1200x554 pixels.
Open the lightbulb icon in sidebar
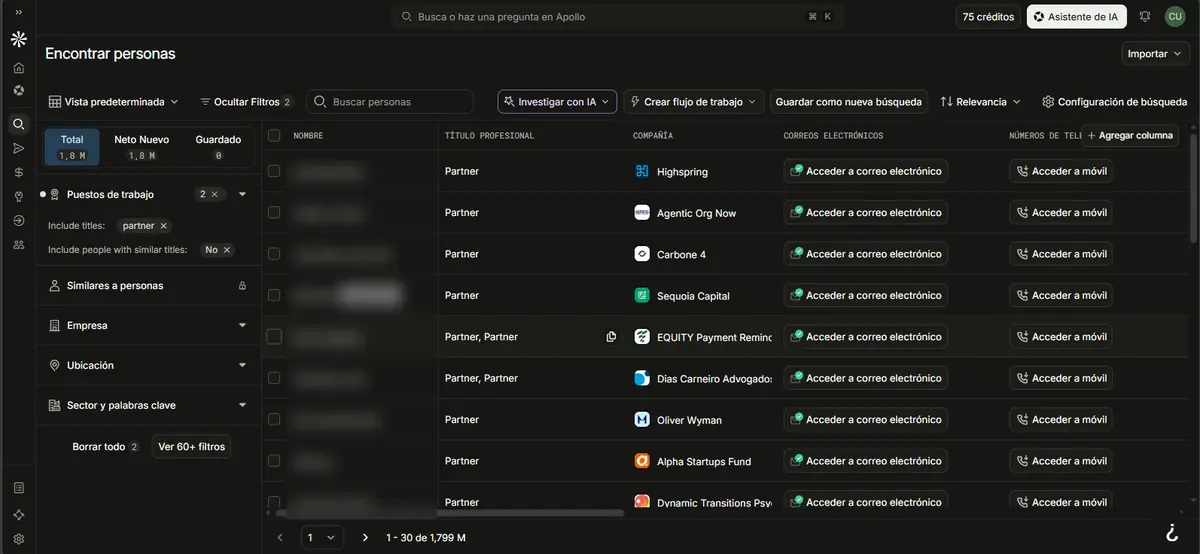(x=18, y=196)
